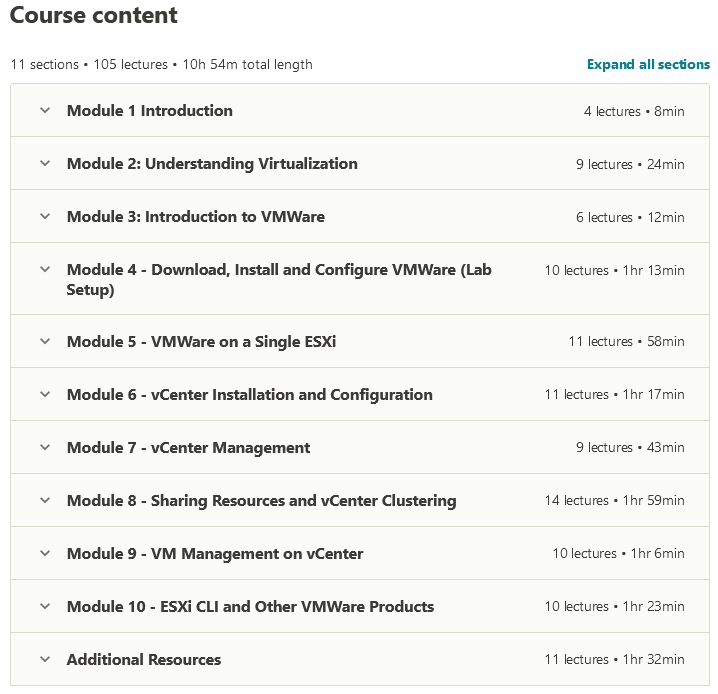Click the Expand all sections link
Viewport: 718px width, 694px height.
tap(648, 64)
